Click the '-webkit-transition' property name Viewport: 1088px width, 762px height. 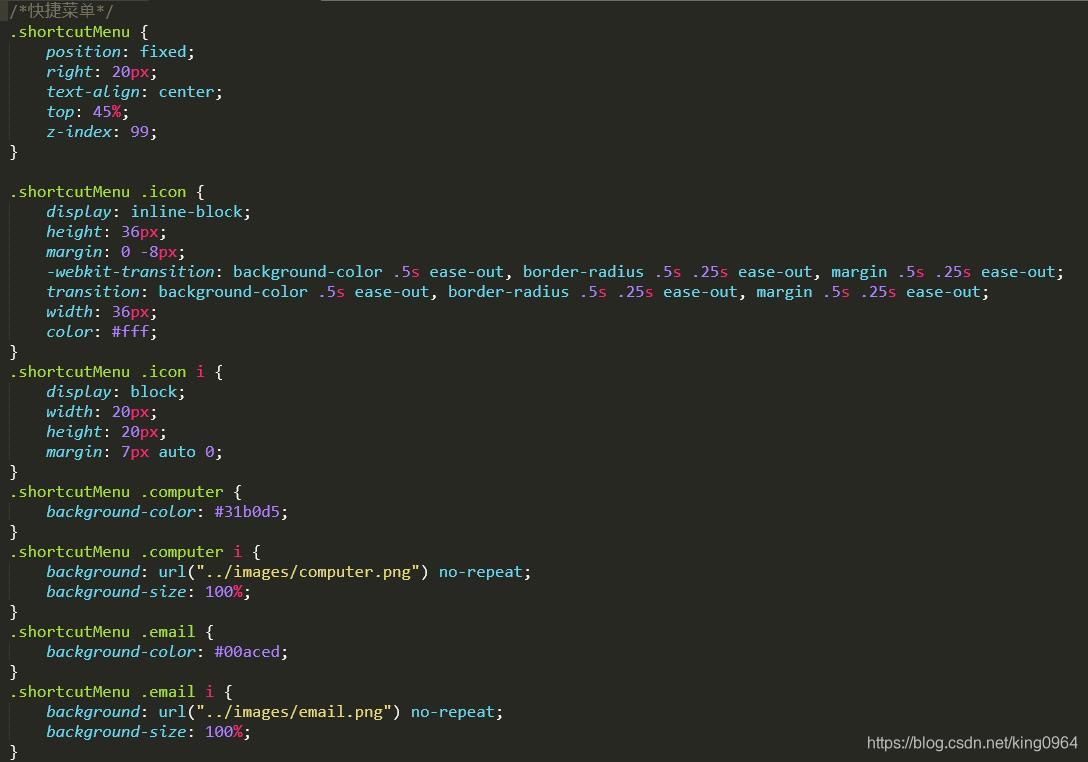(x=130, y=272)
